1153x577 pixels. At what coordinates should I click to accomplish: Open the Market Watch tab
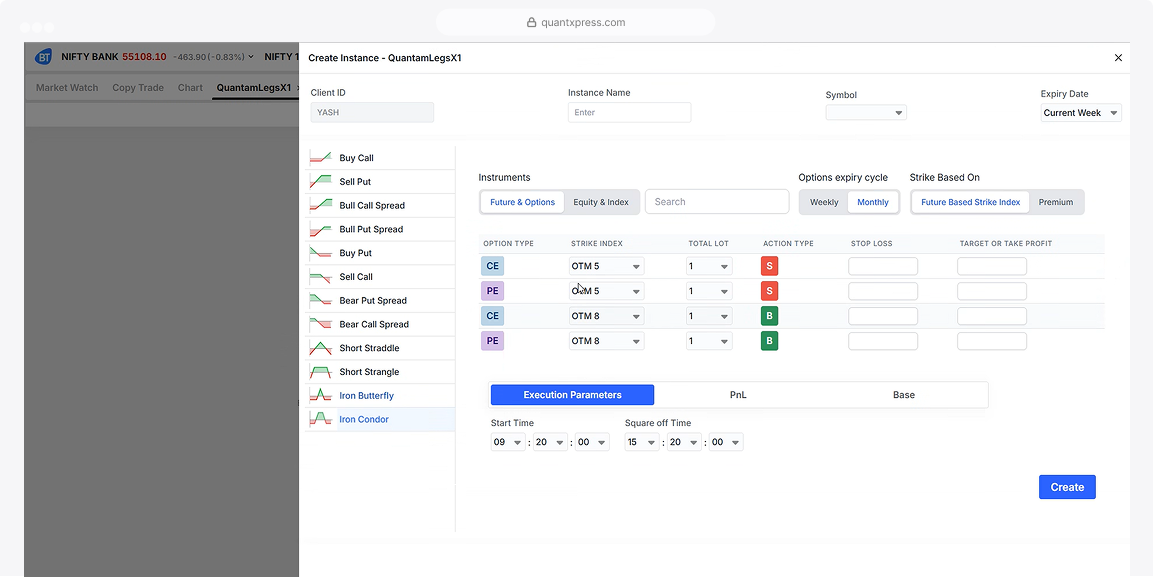[x=67, y=87]
